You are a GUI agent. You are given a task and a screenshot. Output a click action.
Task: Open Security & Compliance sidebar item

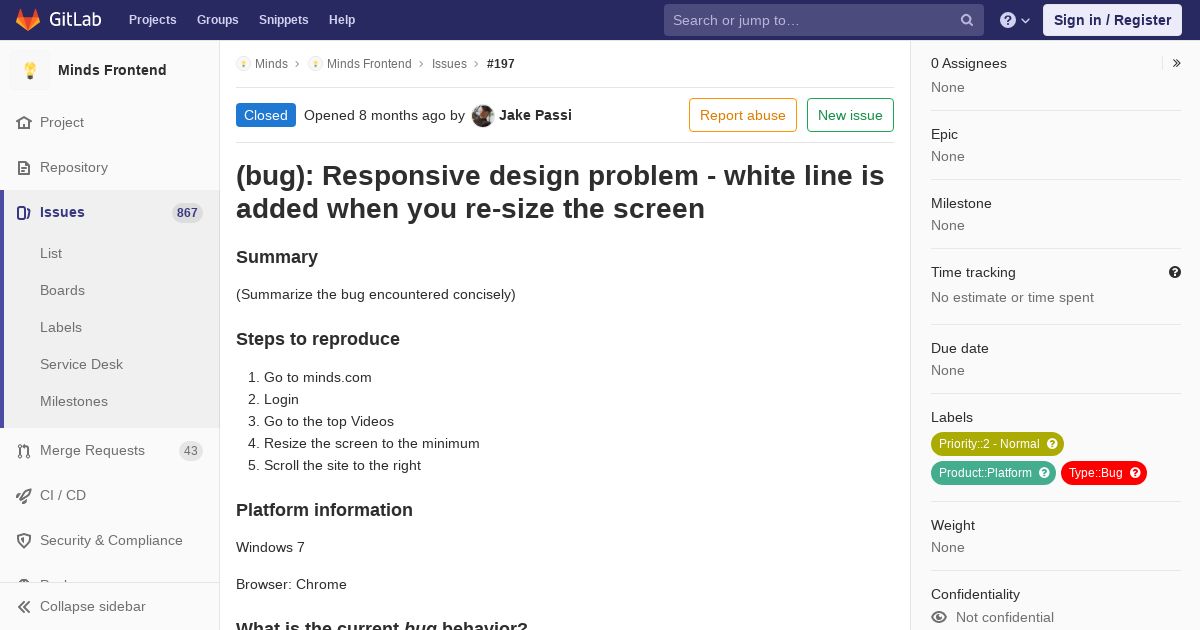click(110, 541)
